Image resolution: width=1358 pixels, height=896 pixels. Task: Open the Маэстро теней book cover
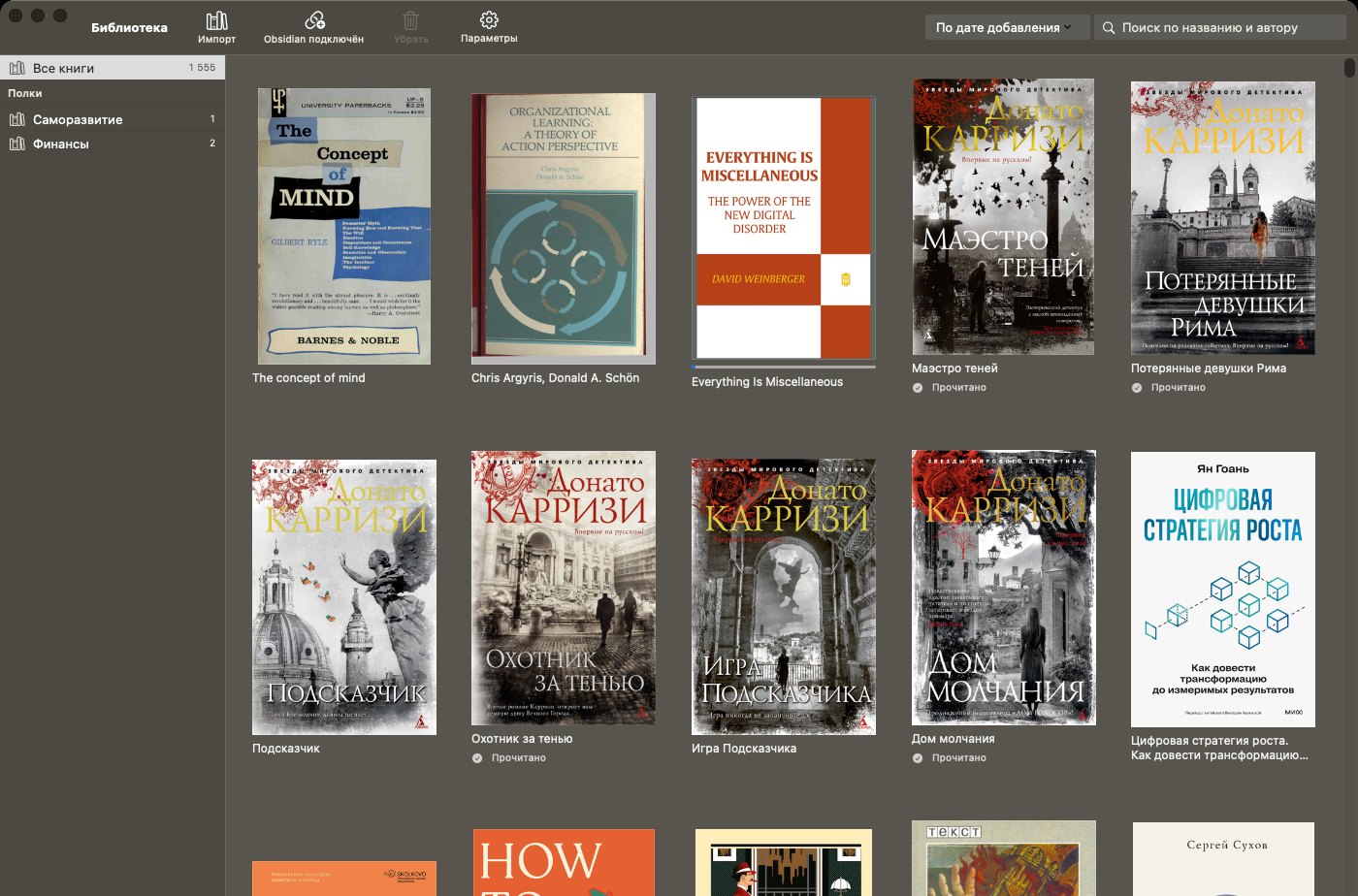(x=1003, y=216)
